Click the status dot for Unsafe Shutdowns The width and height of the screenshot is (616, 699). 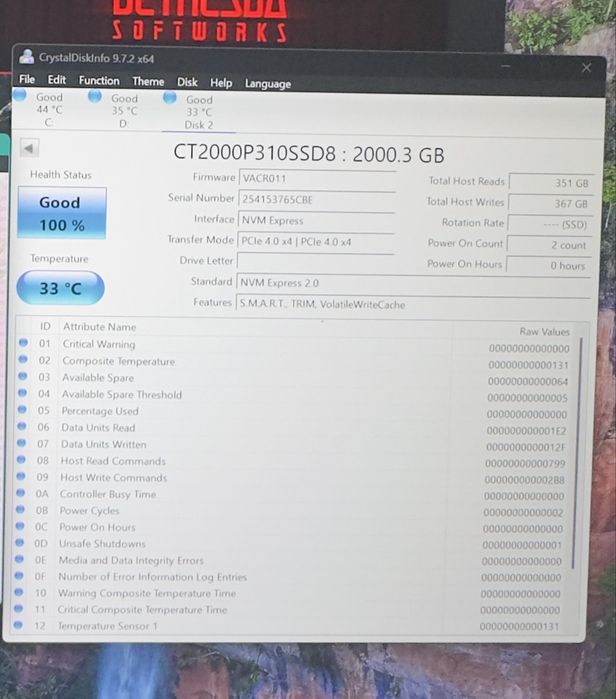20,542
